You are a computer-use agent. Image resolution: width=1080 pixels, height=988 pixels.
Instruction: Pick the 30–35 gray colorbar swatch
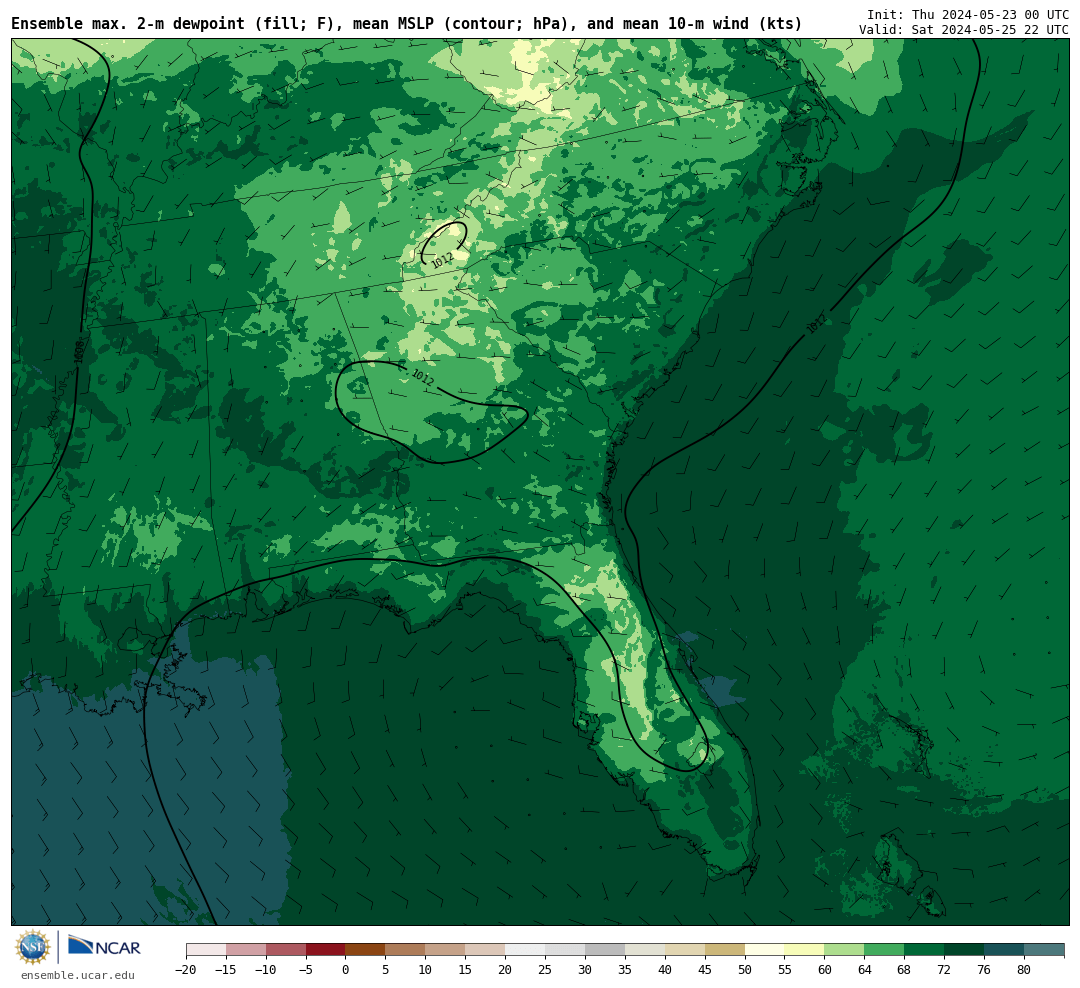pyautogui.click(x=605, y=950)
